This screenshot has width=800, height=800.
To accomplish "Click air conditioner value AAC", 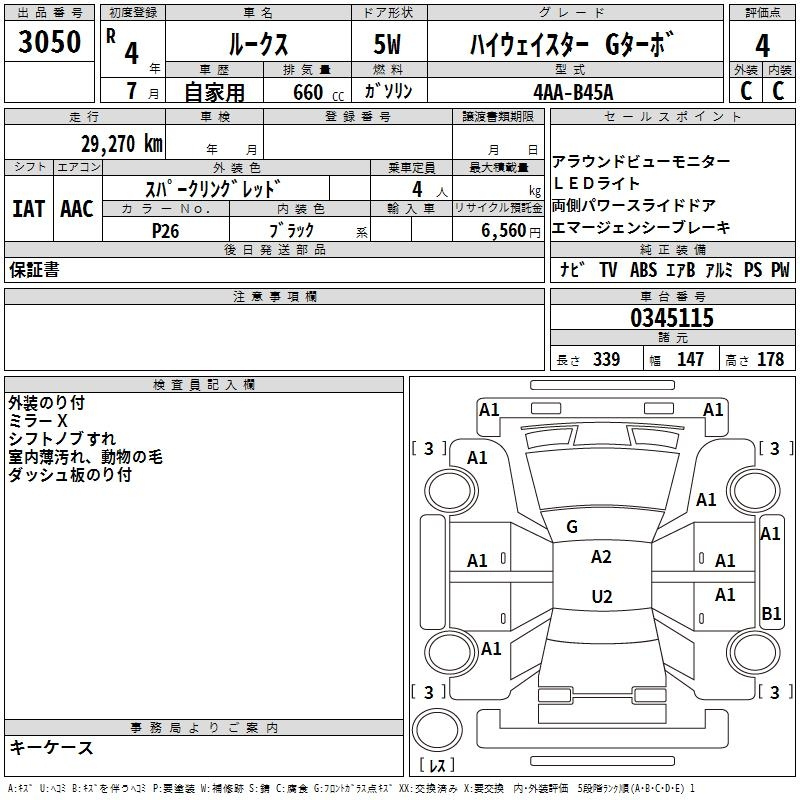I will tap(77, 209).
